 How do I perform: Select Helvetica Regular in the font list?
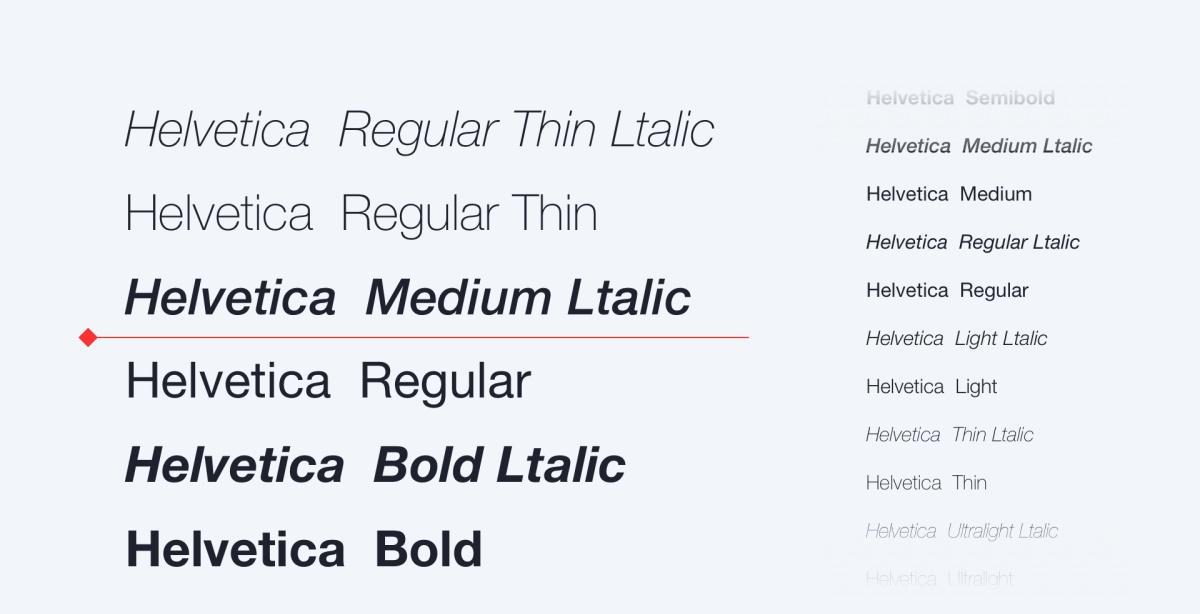click(x=947, y=291)
